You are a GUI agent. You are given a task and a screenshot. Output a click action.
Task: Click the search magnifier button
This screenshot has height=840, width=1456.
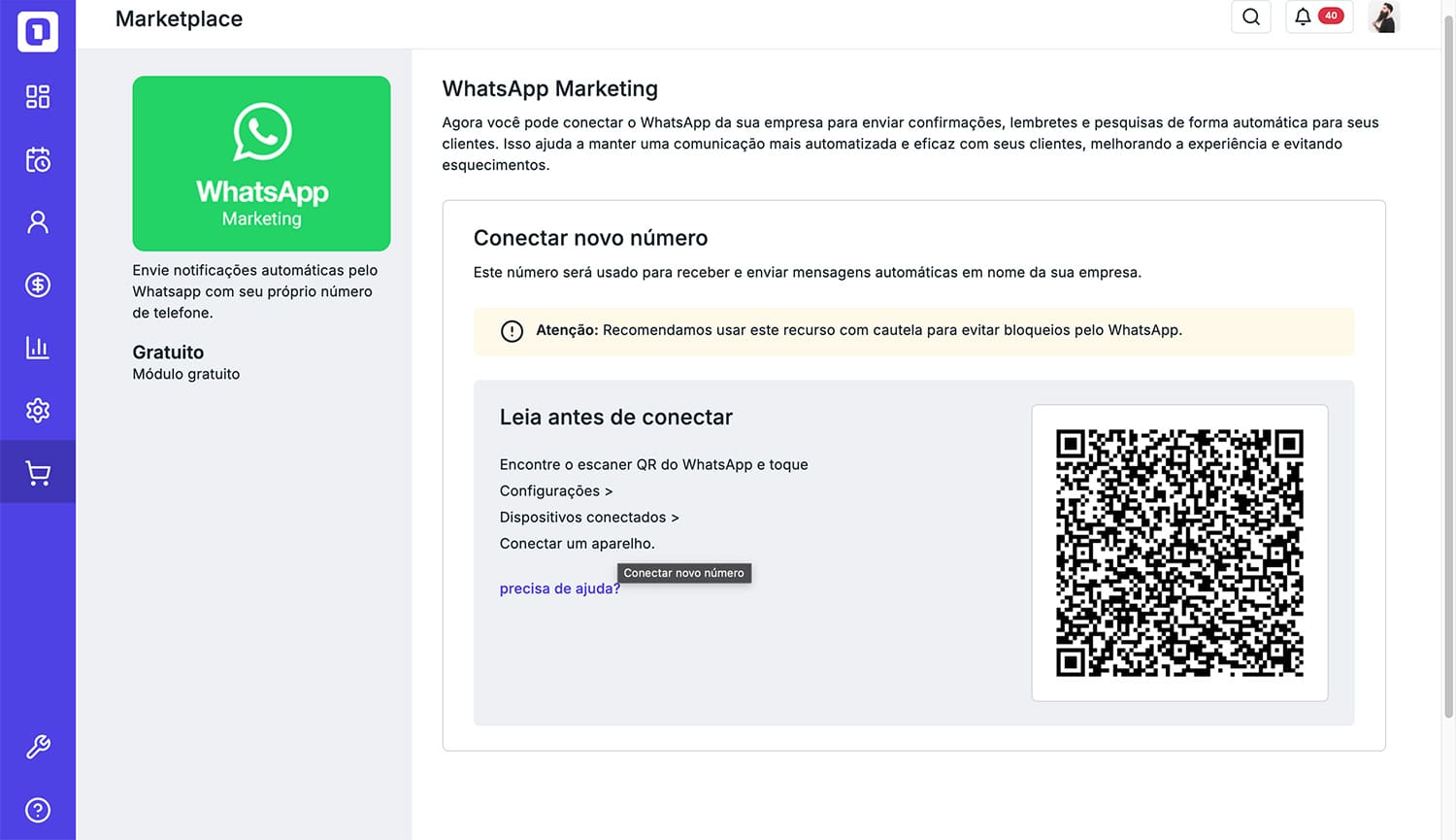click(x=1251, y=17)
